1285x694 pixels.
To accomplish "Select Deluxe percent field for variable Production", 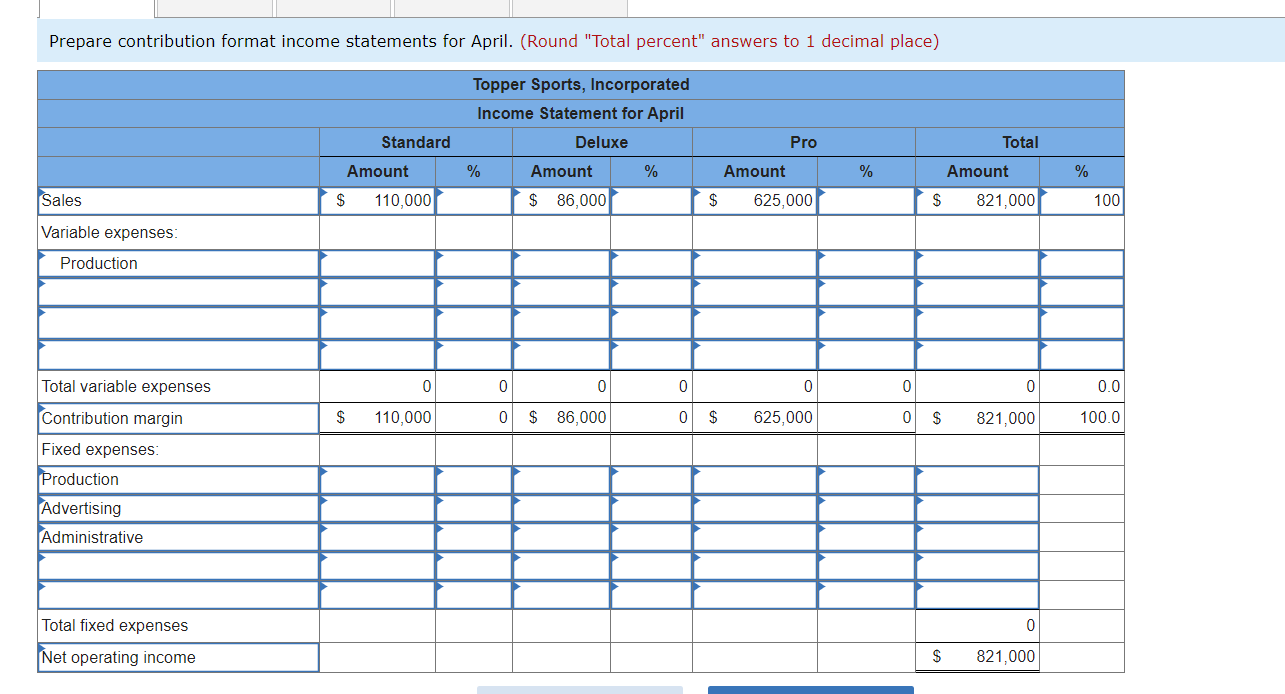I will click(651, 263).
